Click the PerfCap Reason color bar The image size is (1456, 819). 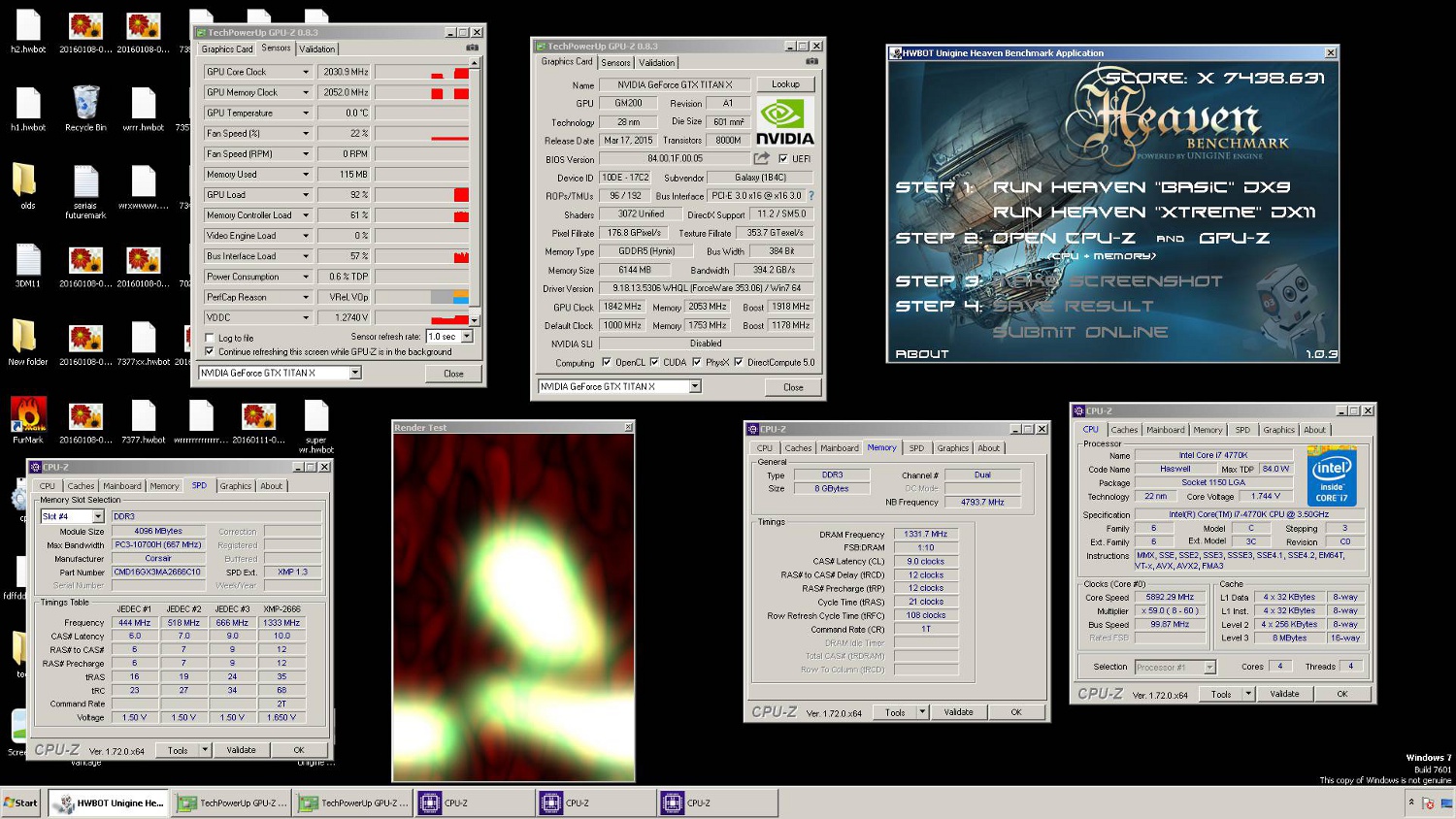422,297
